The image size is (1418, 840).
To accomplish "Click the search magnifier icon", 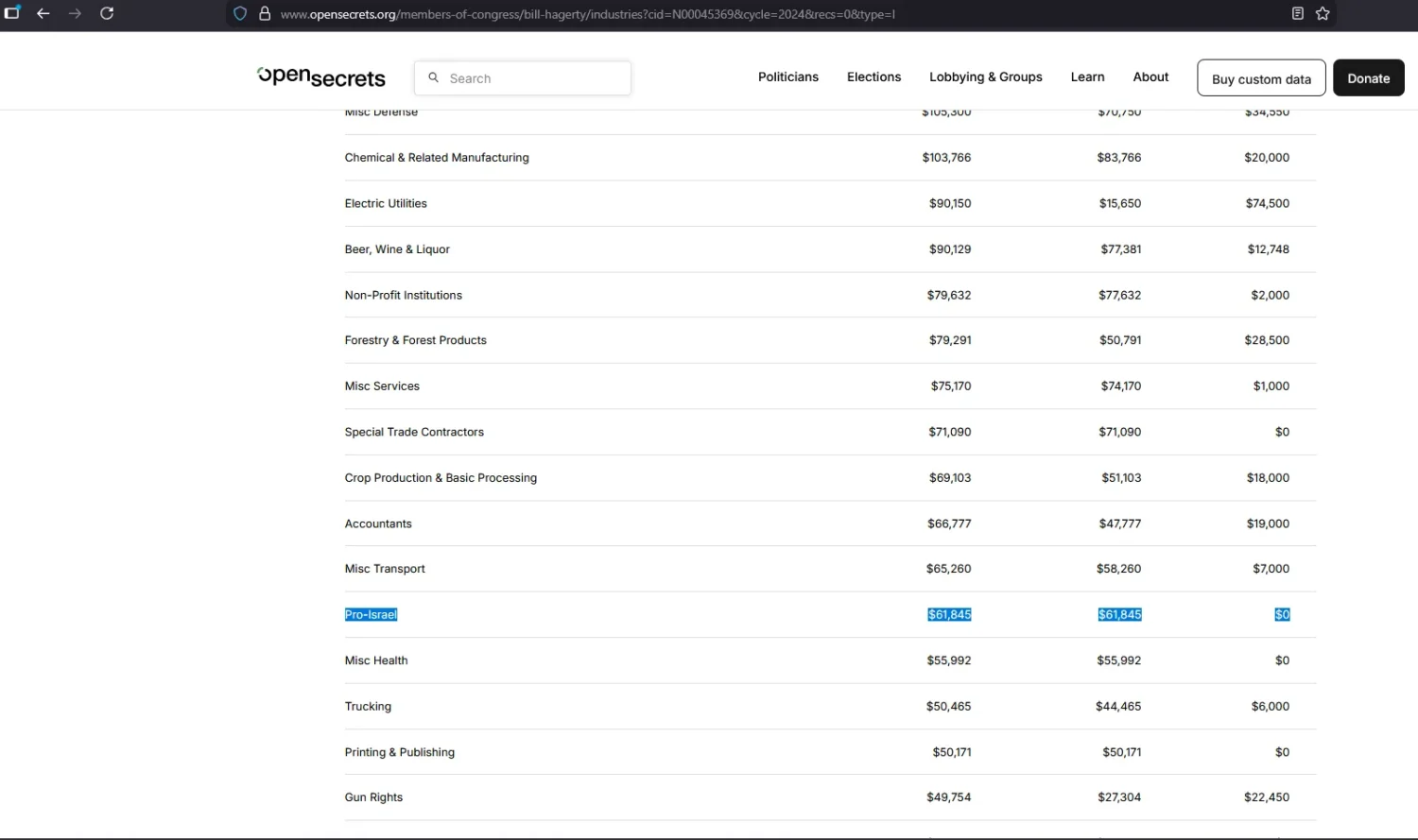I will pyautogui.click(x=433, y=78).
